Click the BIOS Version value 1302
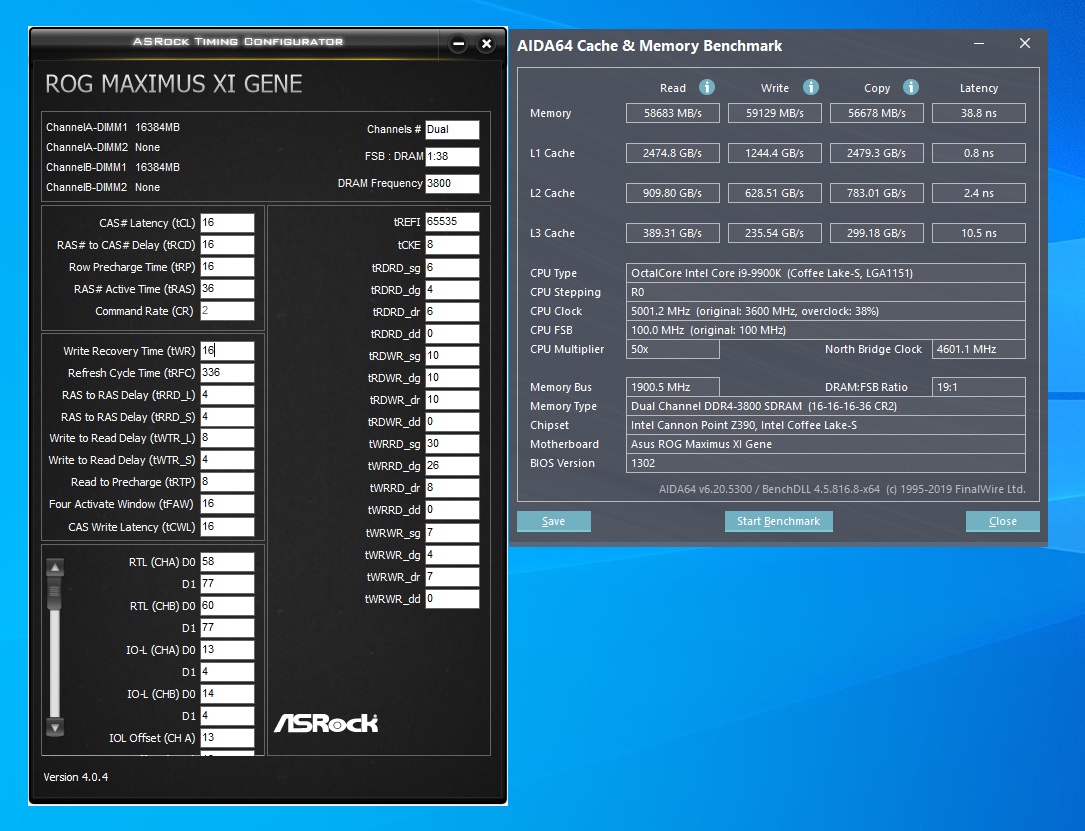This screenshot has height=831, width=1085. point(826,463)
